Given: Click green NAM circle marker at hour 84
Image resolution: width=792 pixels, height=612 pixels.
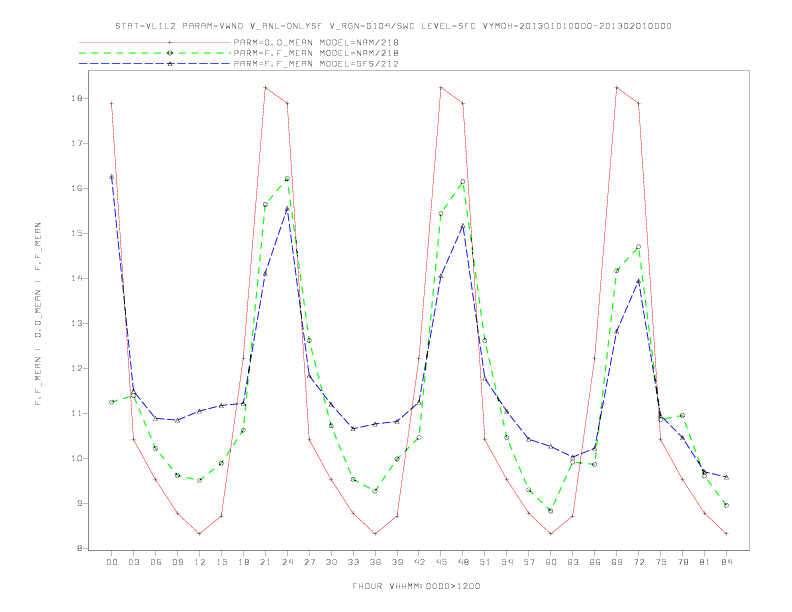Looking at the screenshot, I should point(726,505).
